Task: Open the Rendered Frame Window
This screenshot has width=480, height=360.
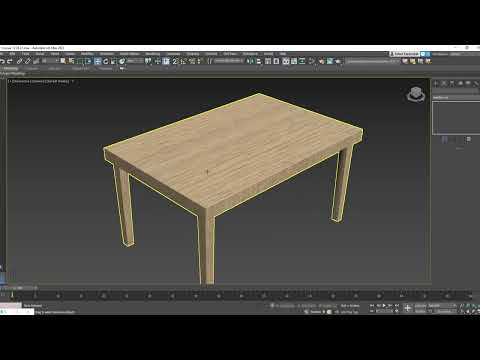Action: (330, 61)
